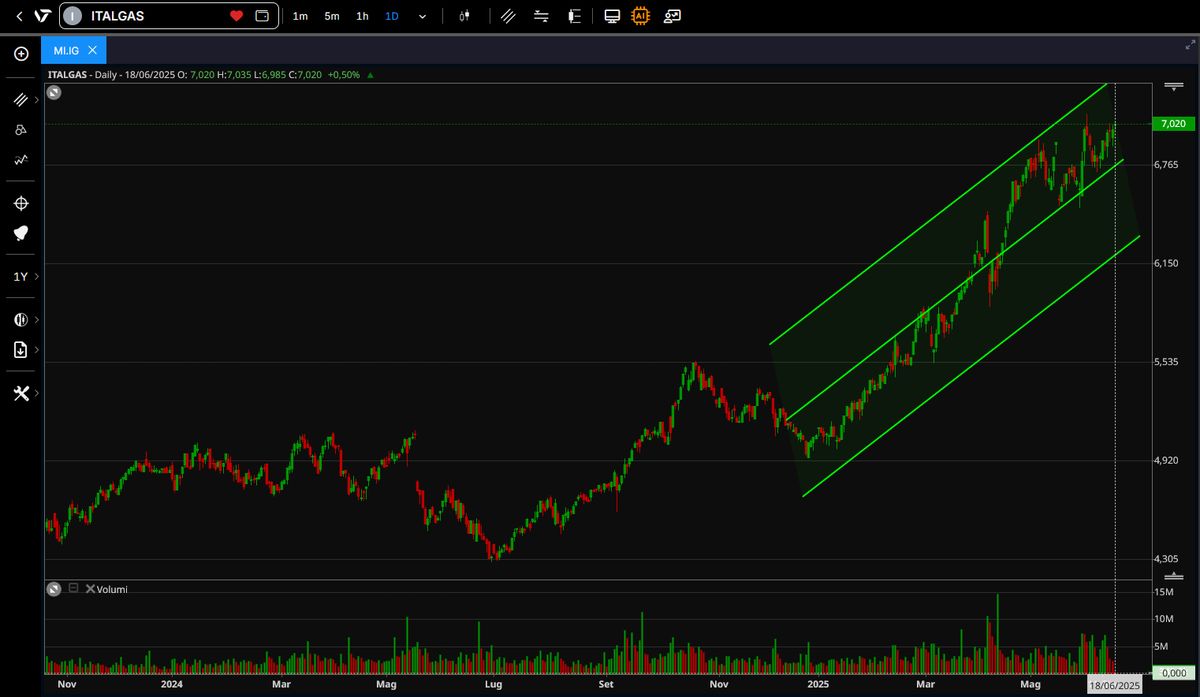Click the platform logo next to the back arrow
This screenshot has width=1200, height=697.
tap(42, 16)
